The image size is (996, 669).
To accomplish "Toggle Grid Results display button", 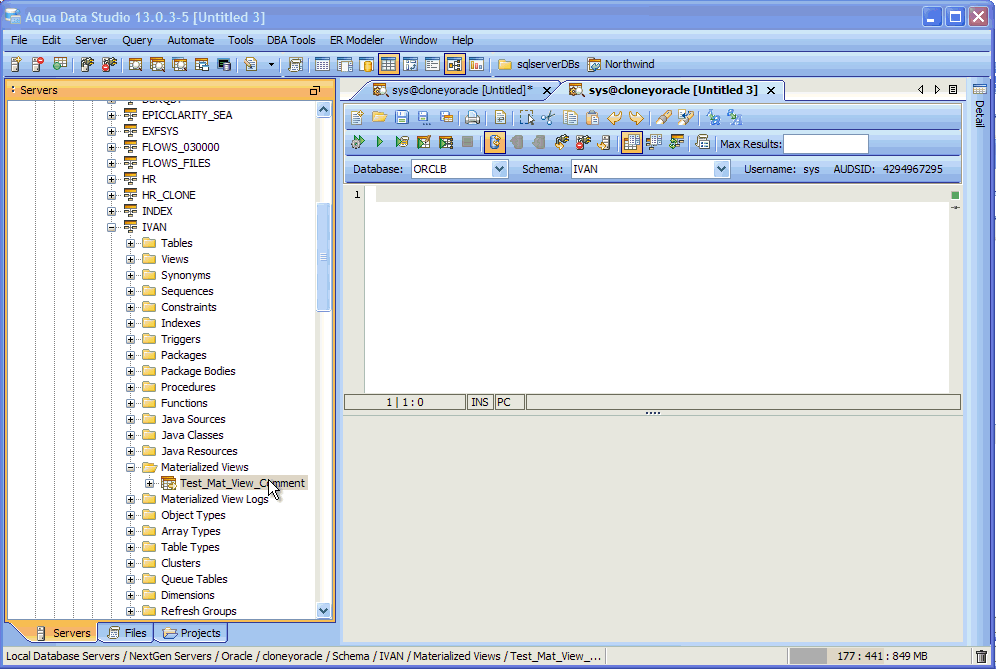I will 631,142.
